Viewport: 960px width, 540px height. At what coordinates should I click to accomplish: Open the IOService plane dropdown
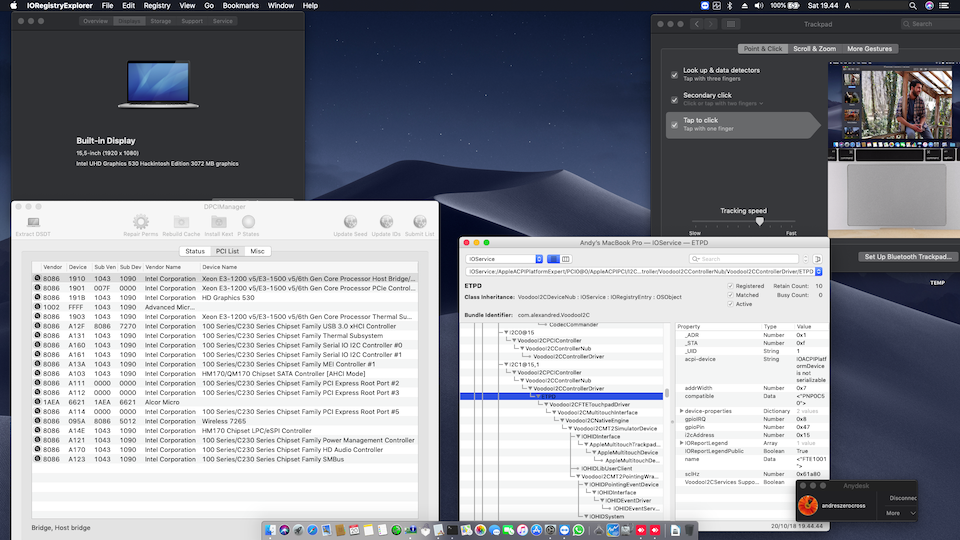(505, 259)
